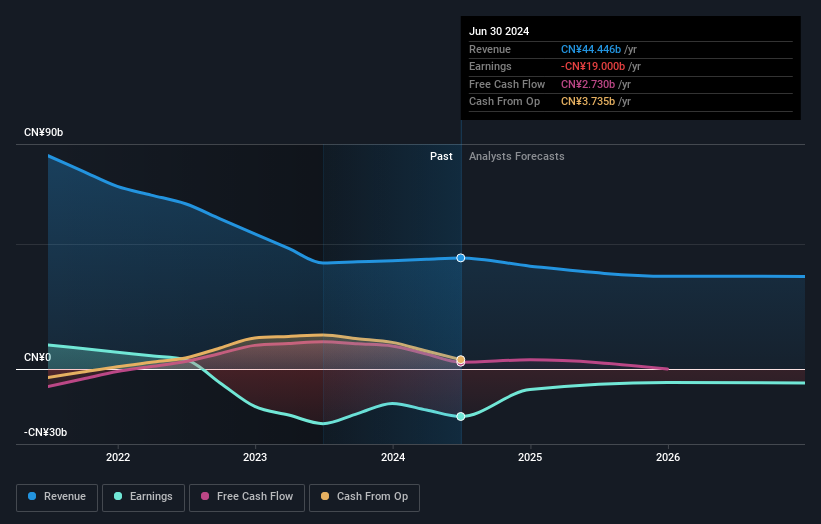This screenshot has width=821, height=524.
Task: Click the CN¥90b y-axis label
Action: tap(43, 132)
